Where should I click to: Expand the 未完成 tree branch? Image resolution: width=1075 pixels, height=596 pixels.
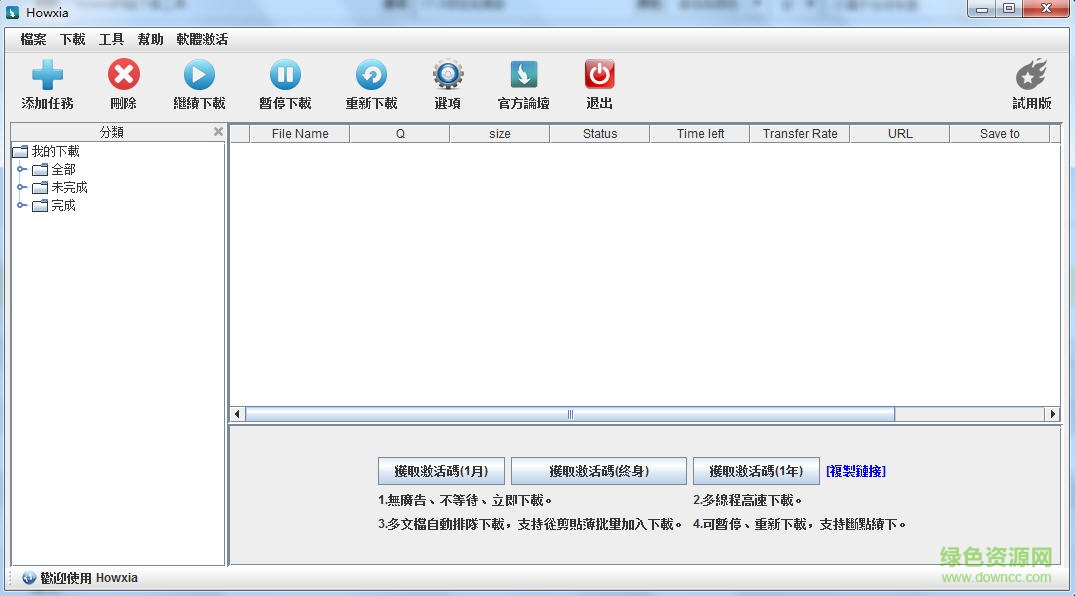[22, 187]
